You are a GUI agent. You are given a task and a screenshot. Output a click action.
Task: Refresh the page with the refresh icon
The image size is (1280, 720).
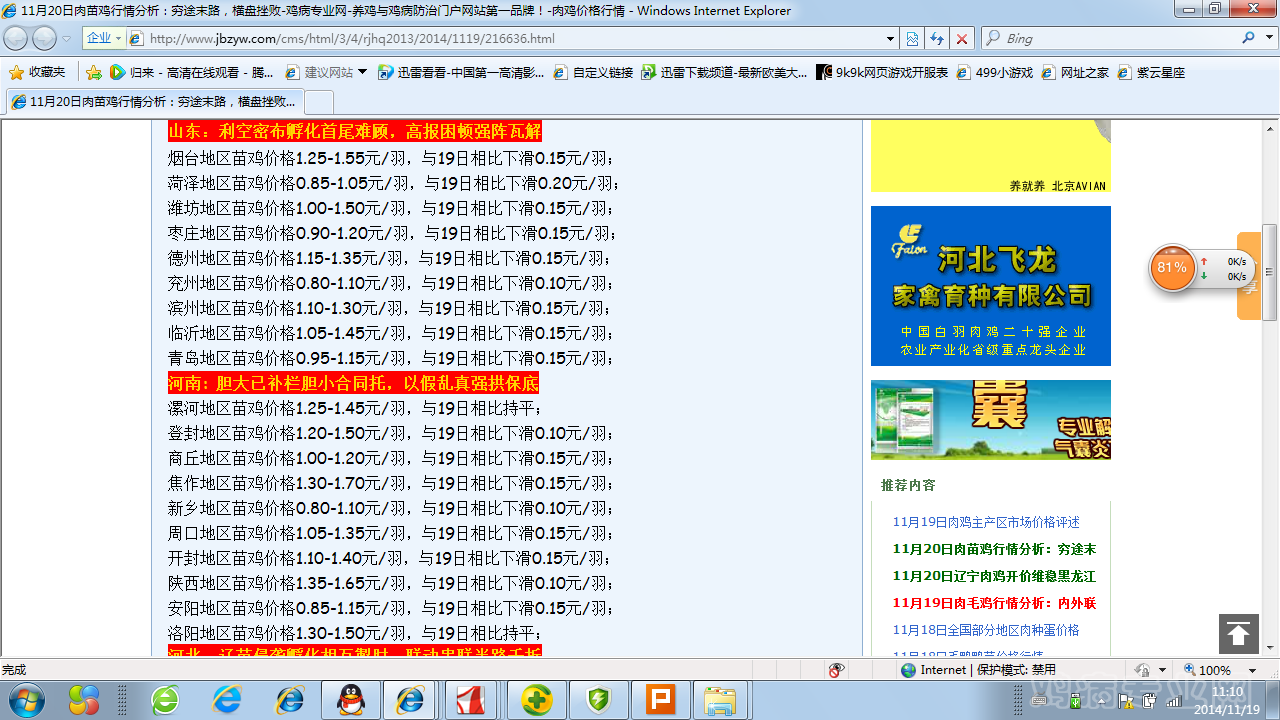pos(937,39)
